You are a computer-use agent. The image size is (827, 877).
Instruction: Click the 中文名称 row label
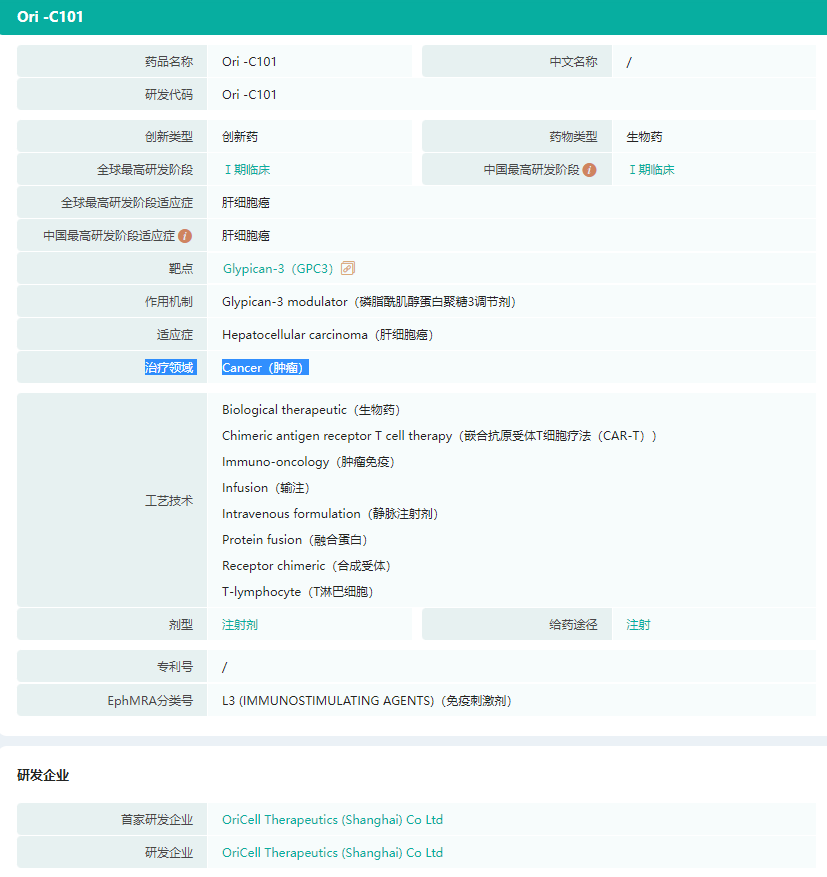click(574, 62)
